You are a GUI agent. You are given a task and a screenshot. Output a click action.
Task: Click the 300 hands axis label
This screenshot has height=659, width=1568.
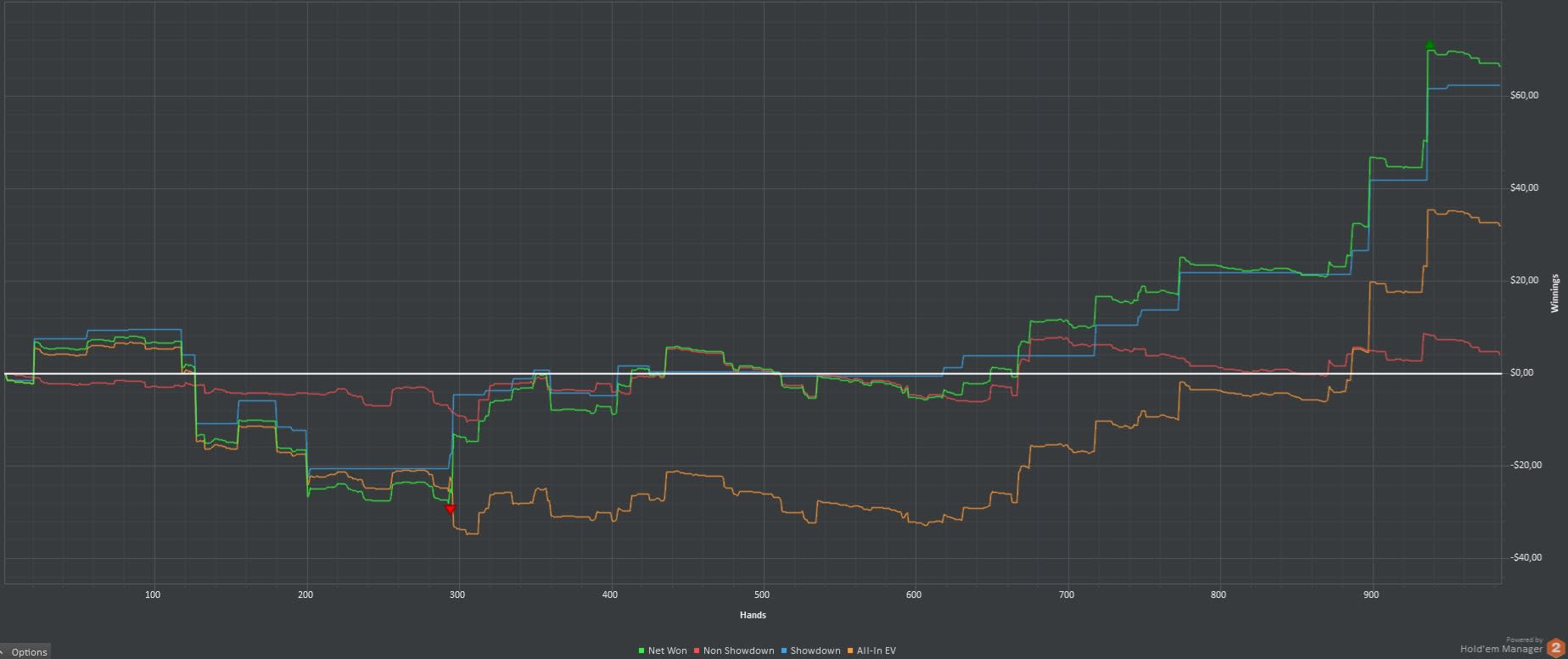[x=457, y=595]
